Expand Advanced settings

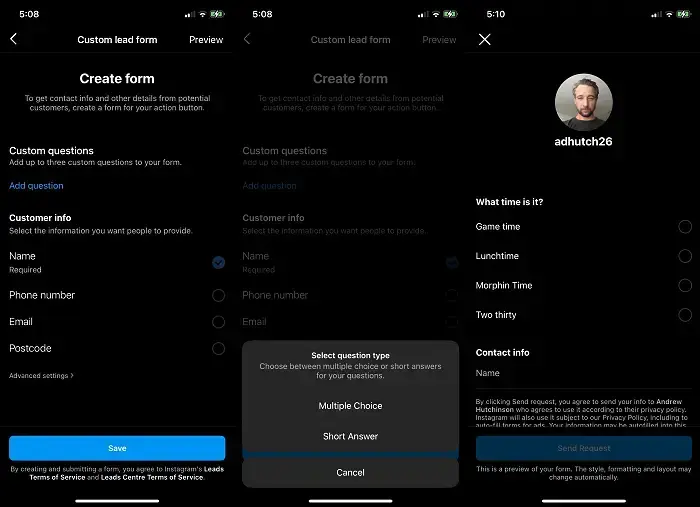point(41,376)
